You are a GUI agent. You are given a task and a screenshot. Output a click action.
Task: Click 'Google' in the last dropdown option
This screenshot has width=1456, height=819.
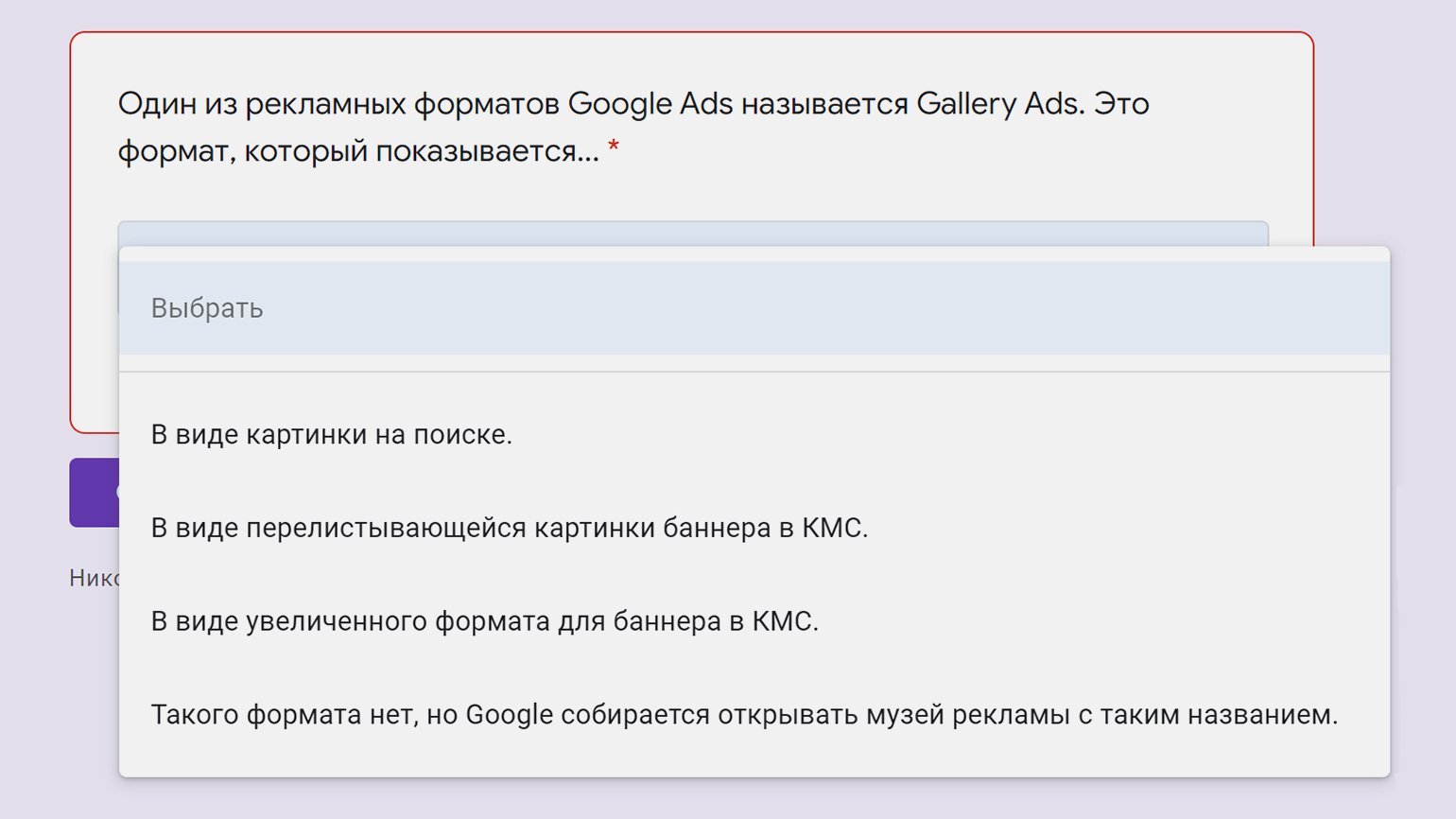pyautogui.click(x=509, y=715)
